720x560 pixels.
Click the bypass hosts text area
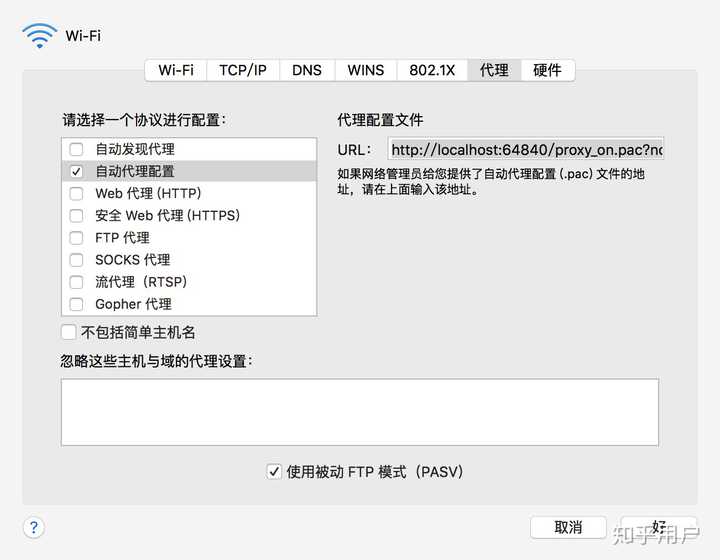point(360,412)
